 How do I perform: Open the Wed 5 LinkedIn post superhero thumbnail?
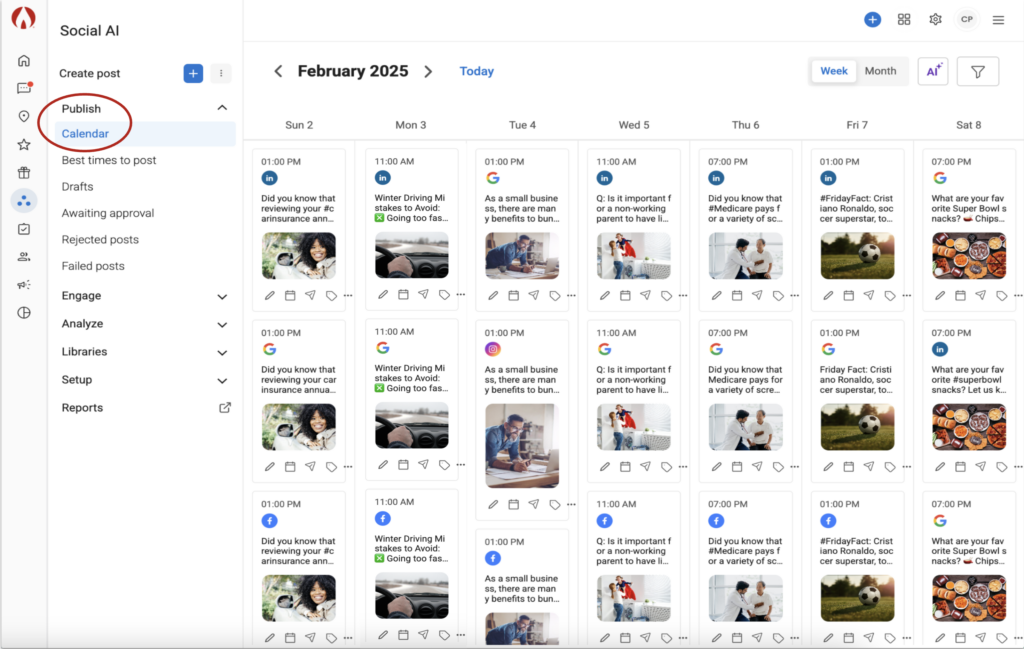[x=633, y=256]
